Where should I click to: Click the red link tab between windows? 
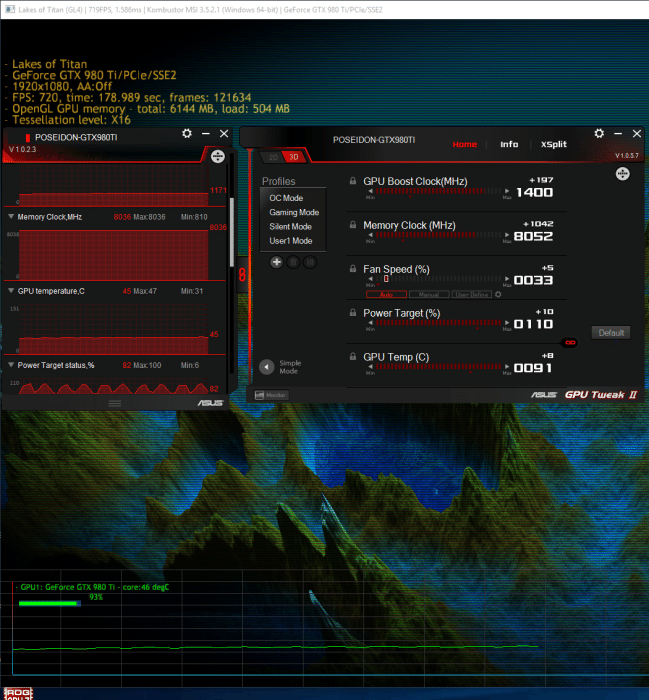242,274
